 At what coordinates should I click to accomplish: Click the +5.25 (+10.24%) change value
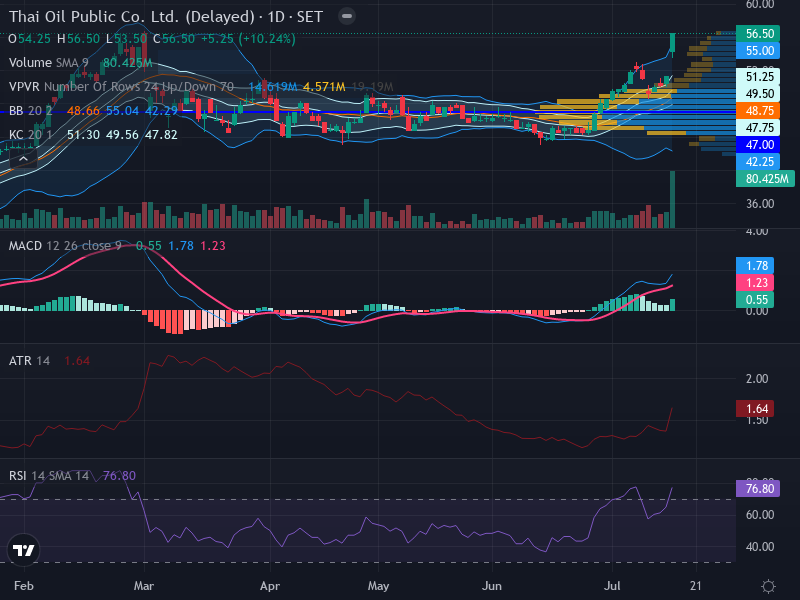(x=248, y=39)
